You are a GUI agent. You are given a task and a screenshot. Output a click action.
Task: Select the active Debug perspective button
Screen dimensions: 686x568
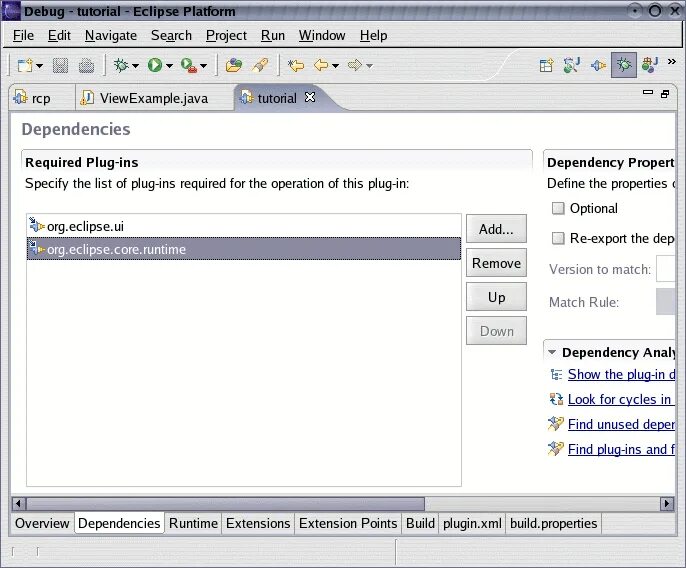(x=624, y=65)
